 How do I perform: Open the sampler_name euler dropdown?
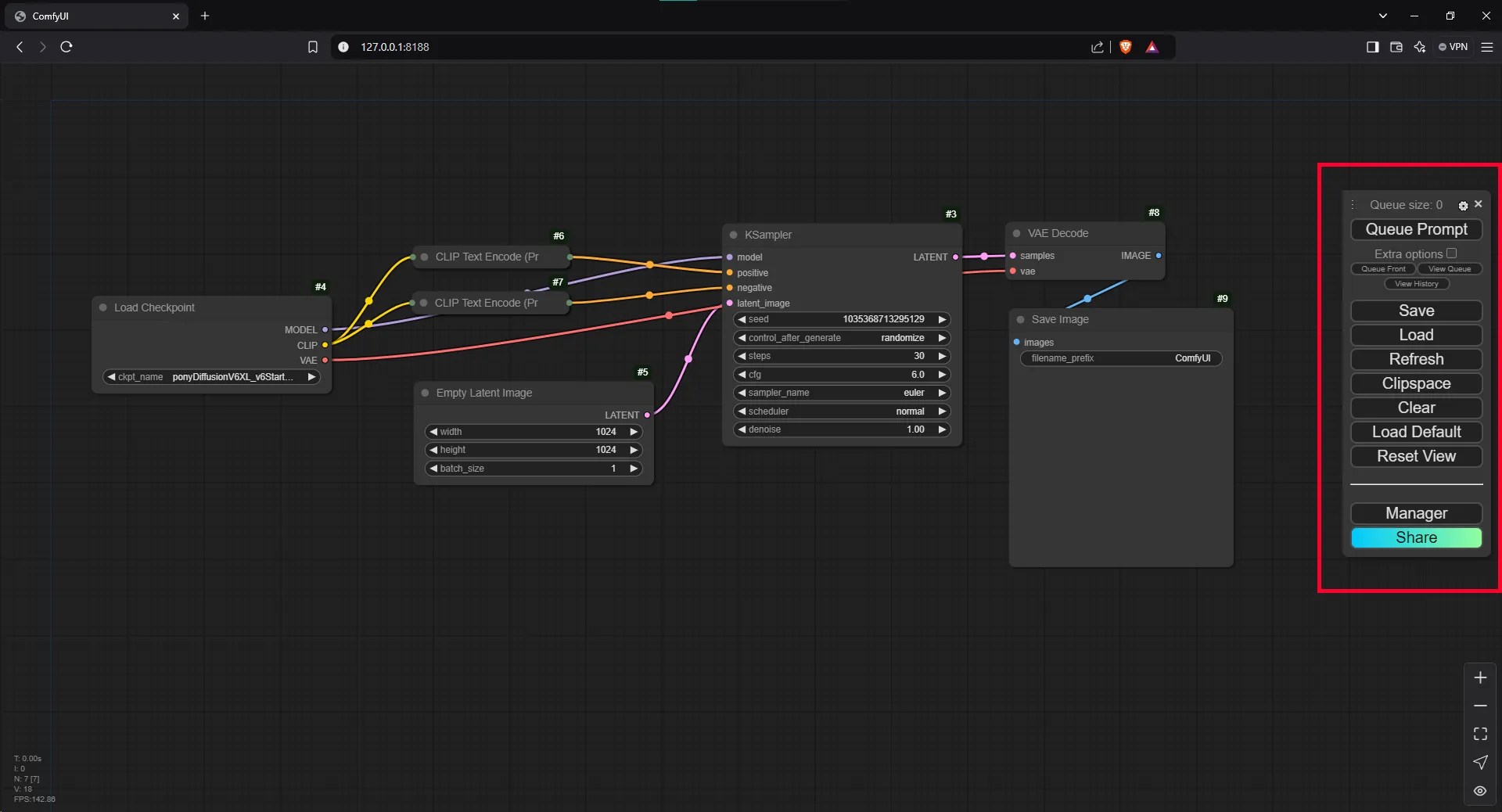(x=841, y=393)
